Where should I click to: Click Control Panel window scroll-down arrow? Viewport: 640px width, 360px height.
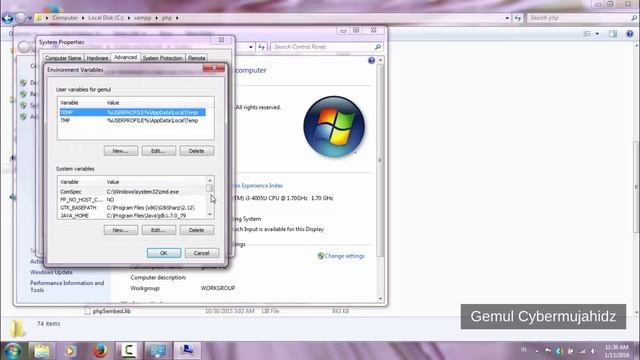click(380, 299)
